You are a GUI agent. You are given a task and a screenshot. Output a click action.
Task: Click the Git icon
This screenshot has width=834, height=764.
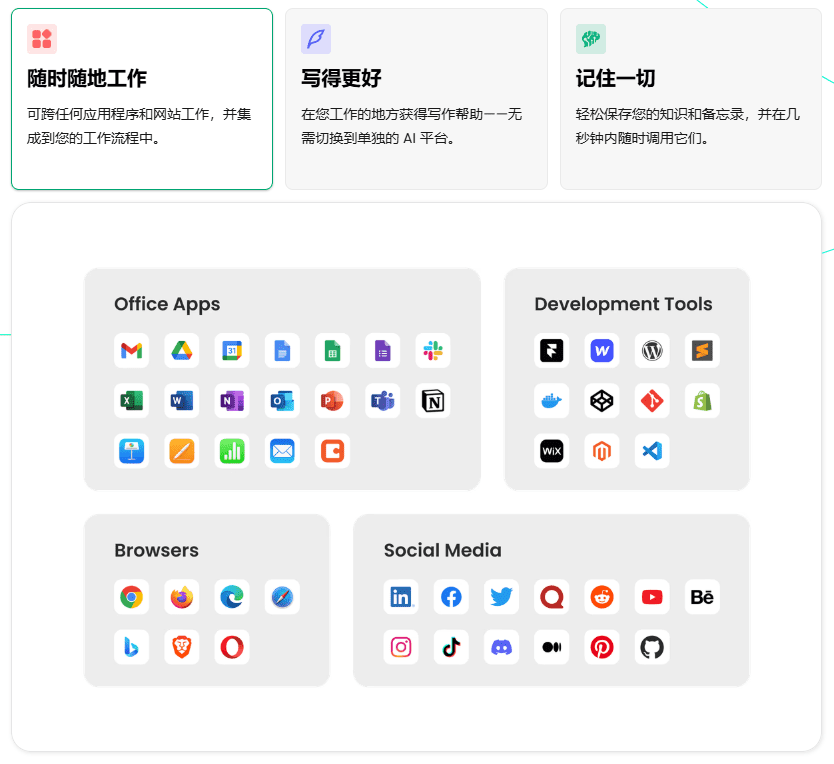tap(652, 401)
